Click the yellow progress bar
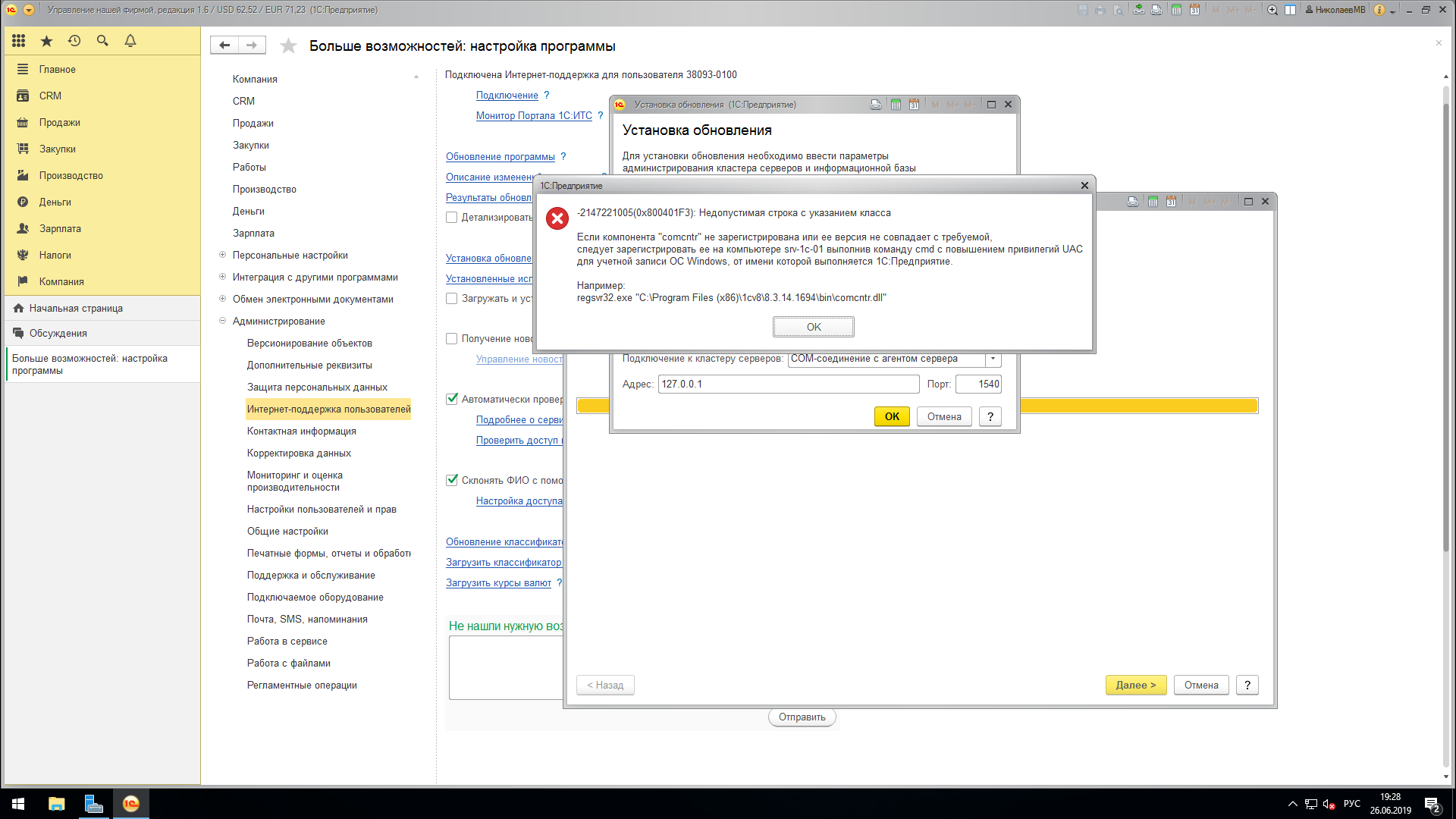Image resolution: width=1456 pixels, height=819 pixels. coord(1137,406)
